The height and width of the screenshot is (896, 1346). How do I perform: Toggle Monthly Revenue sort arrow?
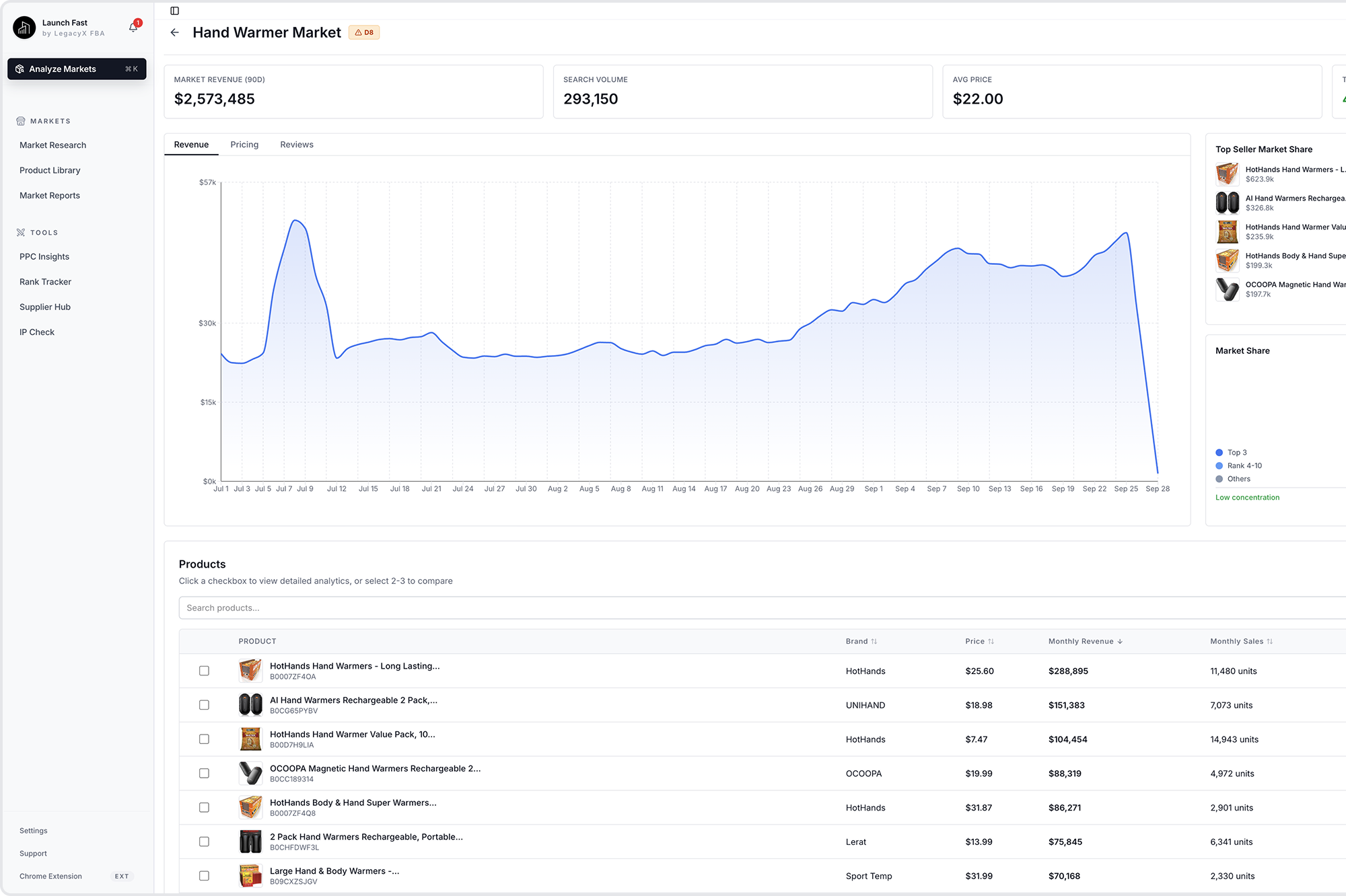[x=1120, y=642]
